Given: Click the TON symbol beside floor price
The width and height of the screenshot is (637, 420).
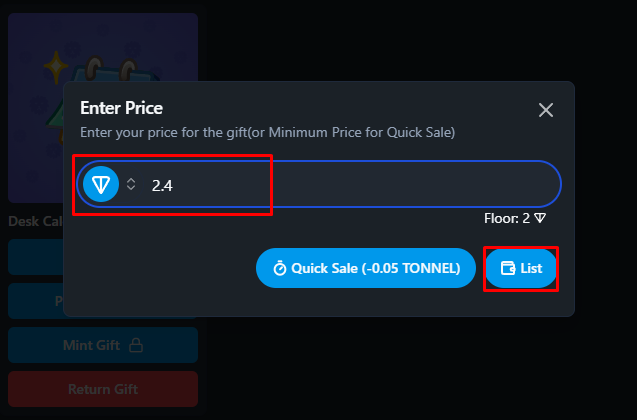Looking at the screenshot, I should click(x=540, y=219).
